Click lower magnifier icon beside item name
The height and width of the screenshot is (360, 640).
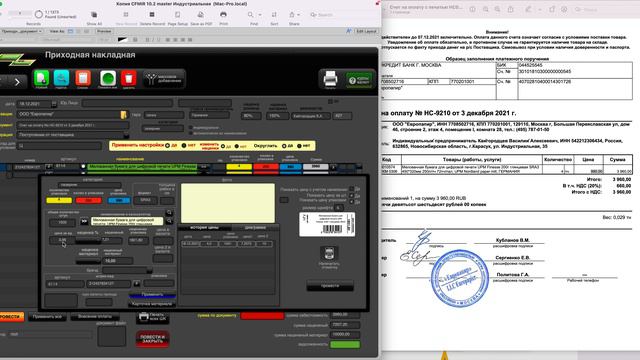(x=169, y=221)
